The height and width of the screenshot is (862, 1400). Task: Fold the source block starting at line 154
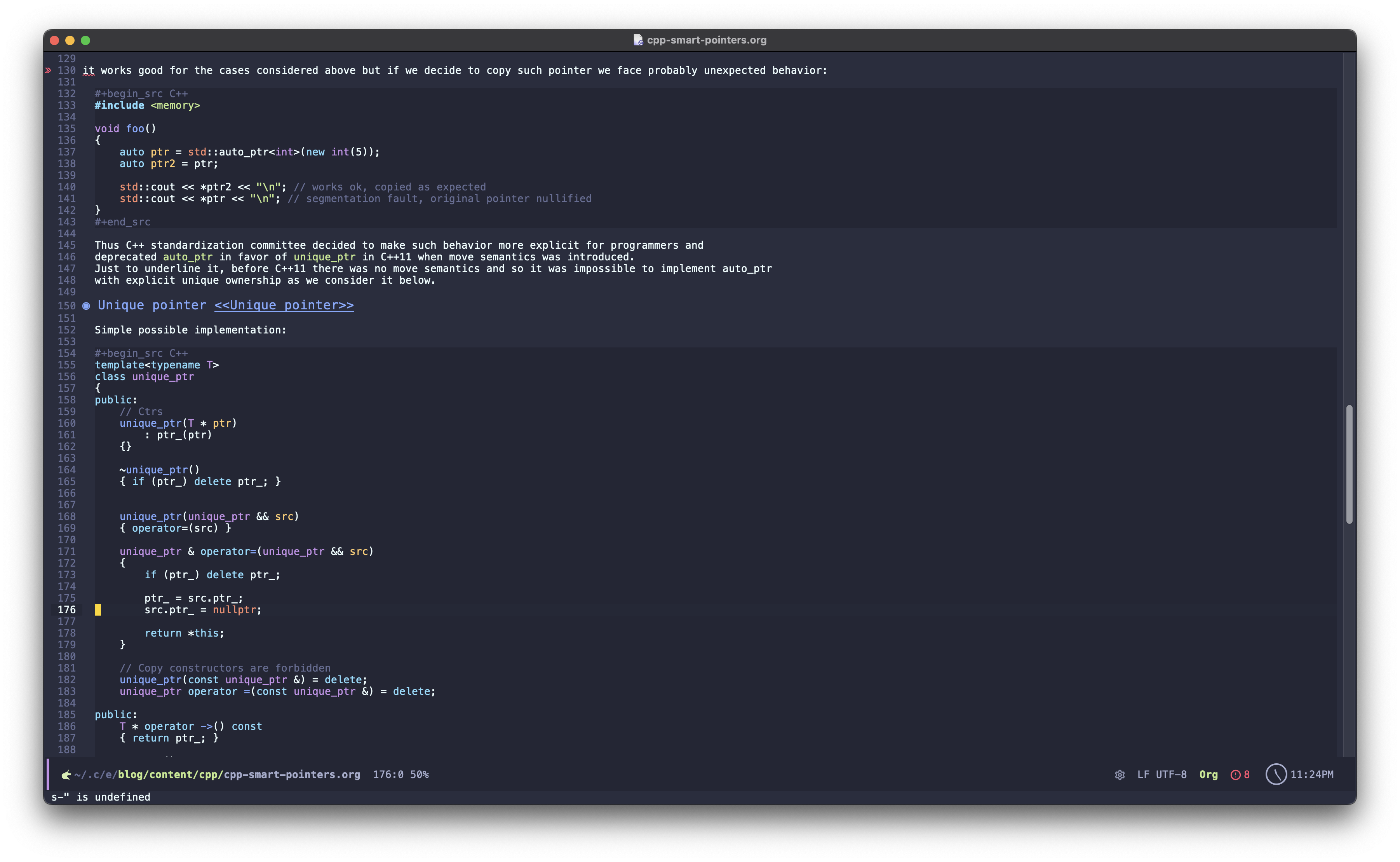click(141, 353)
